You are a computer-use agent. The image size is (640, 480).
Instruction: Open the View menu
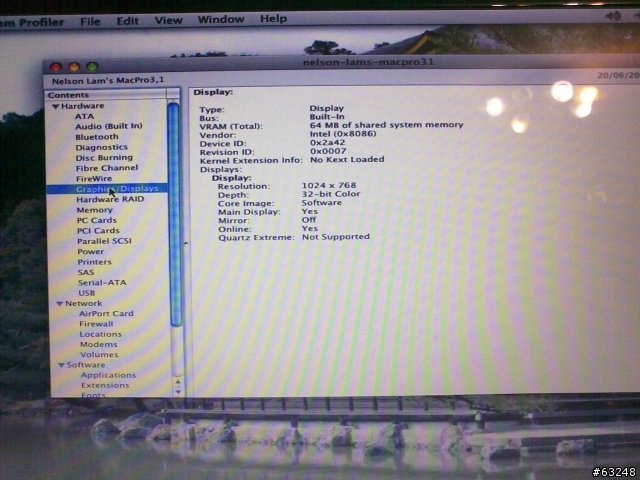(x=169, y=20)
